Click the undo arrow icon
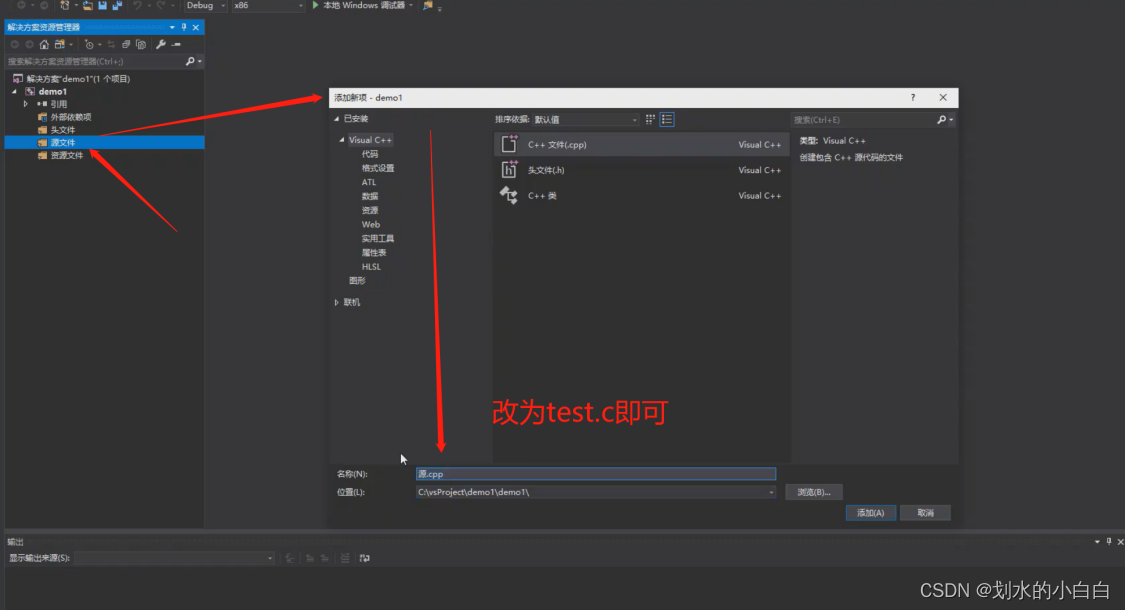Image resolution: width=1125 pixels, height=610 pixels. pos(137,5)
